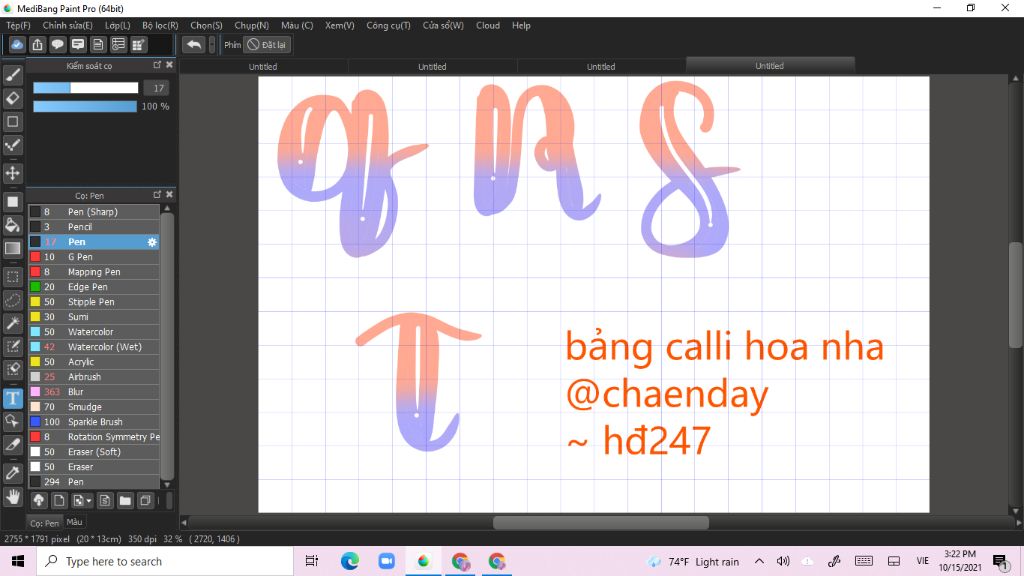
Task: Open settings gear for the selected Pen brush
Action: point(152,242)
